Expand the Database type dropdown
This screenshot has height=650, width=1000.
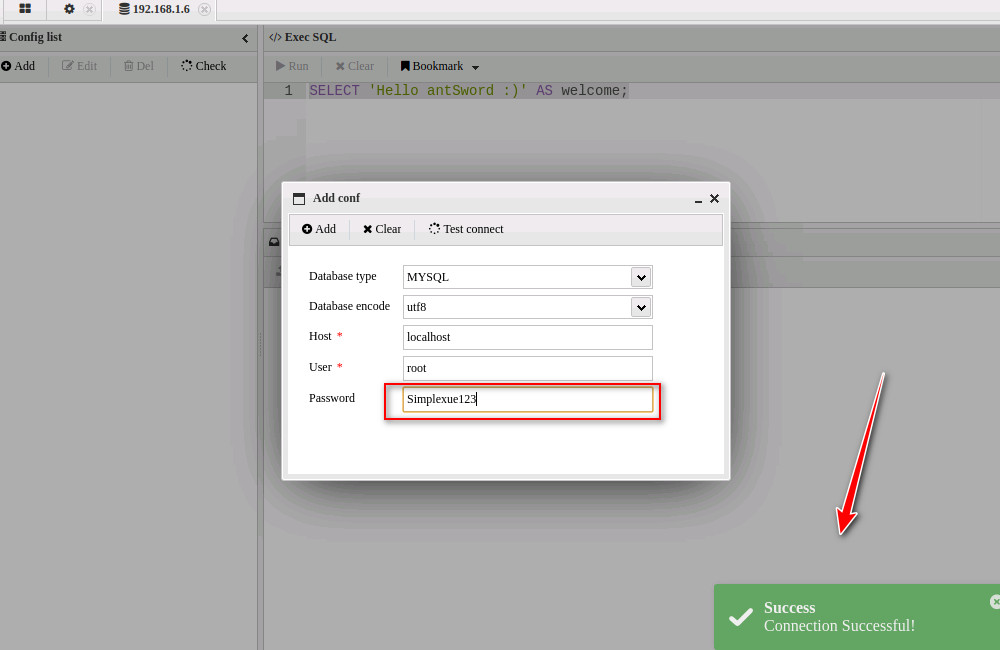[641, 277]
